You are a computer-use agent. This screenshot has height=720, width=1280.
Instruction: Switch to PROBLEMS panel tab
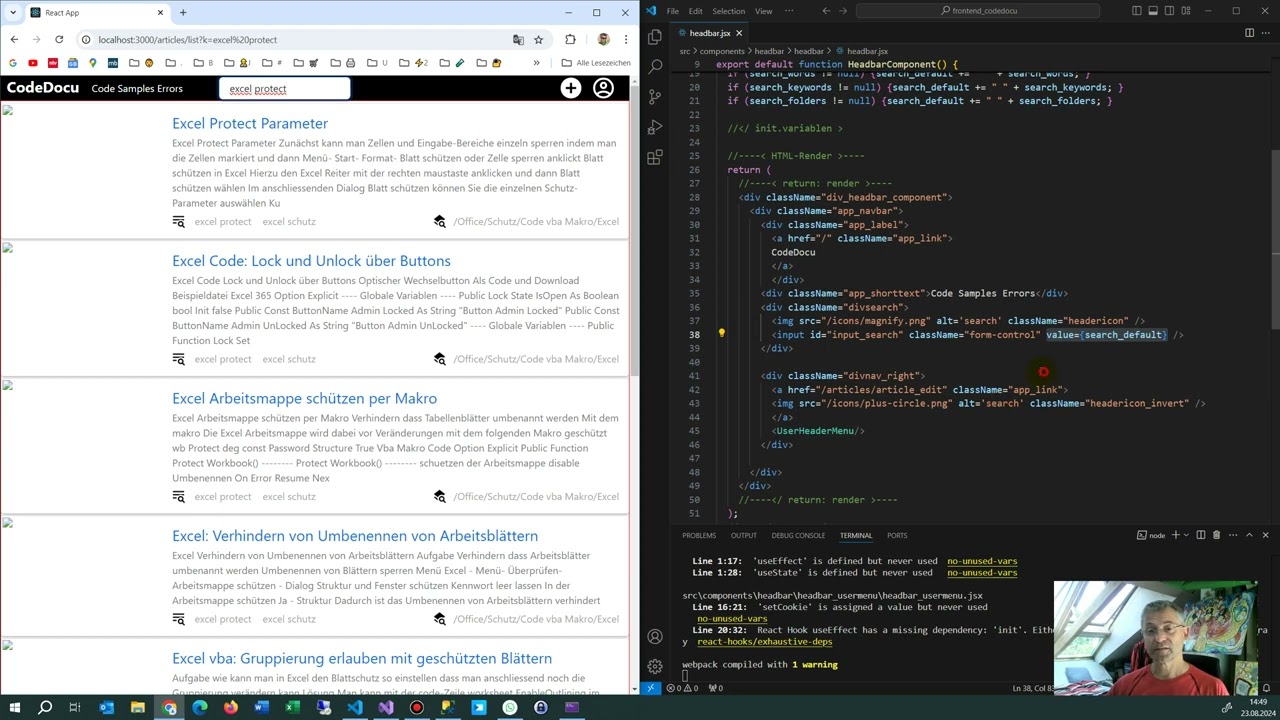(x=699, y=535)
